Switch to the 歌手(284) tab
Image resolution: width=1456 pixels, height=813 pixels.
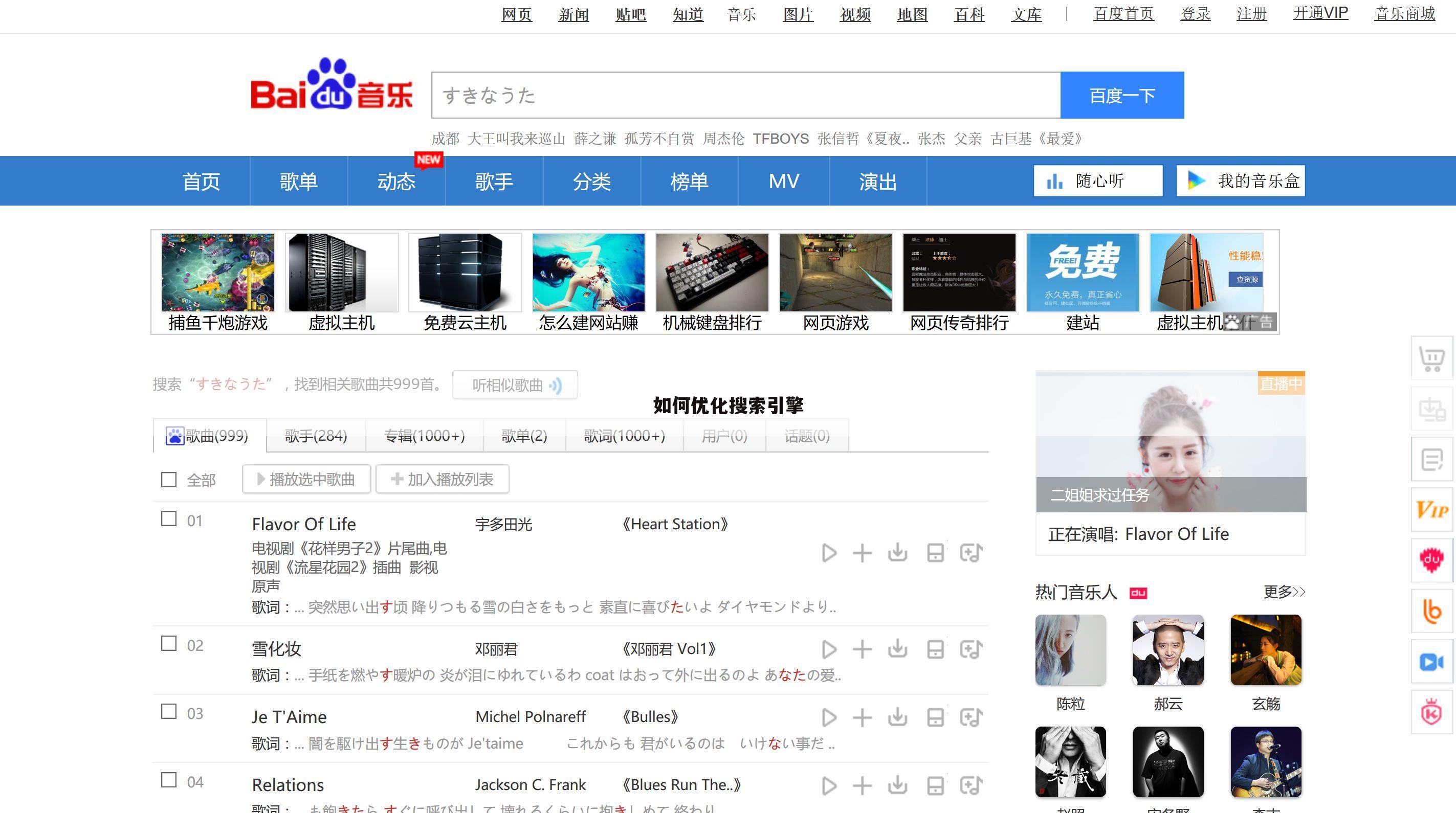coord(316,436)
